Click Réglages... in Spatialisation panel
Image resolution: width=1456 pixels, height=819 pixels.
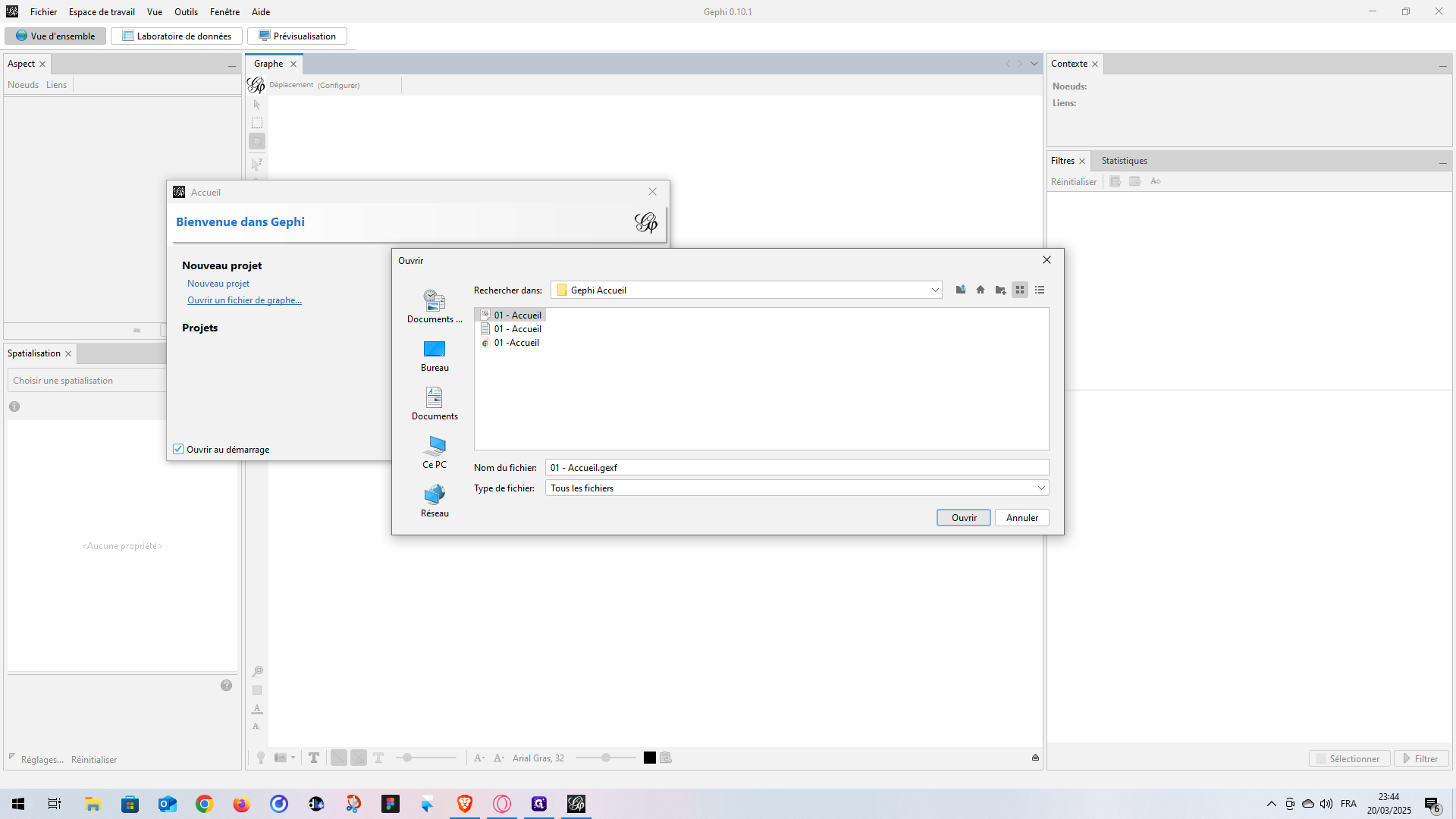click(42, 759)
